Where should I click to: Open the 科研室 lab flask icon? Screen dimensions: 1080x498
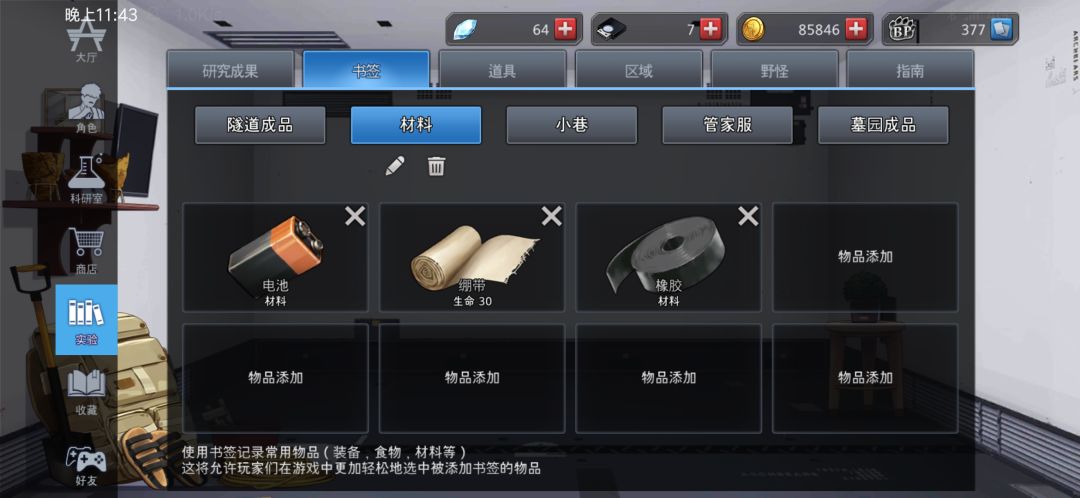(x=86, y=179)
